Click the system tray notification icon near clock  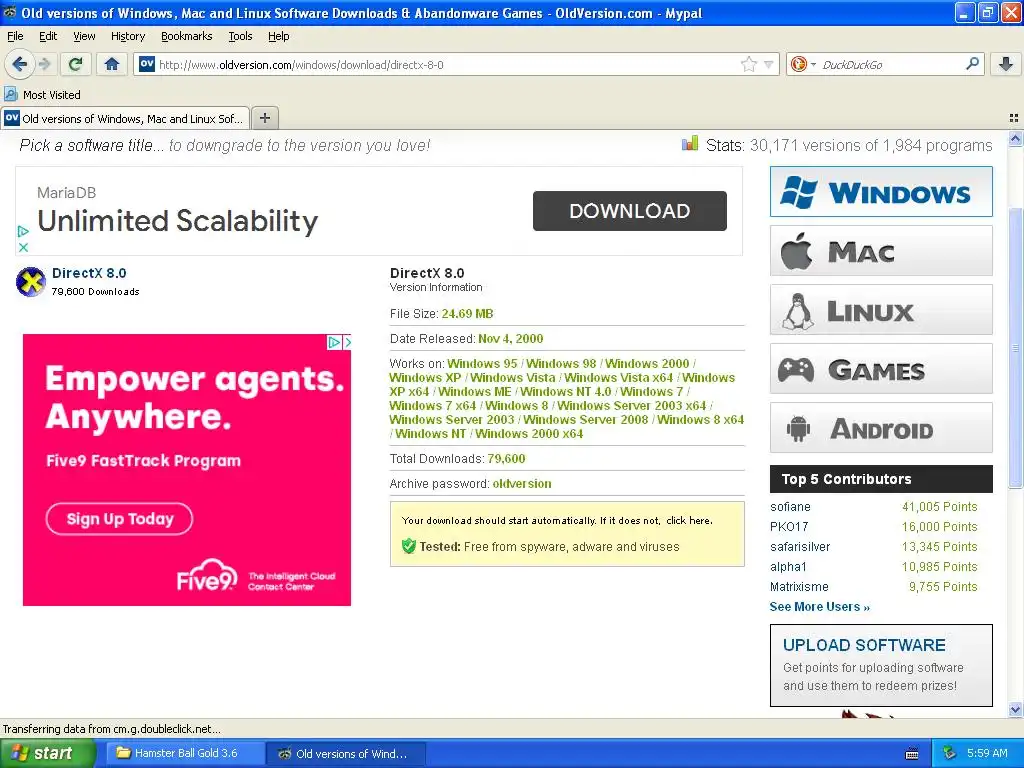click(x=949, y=753)
